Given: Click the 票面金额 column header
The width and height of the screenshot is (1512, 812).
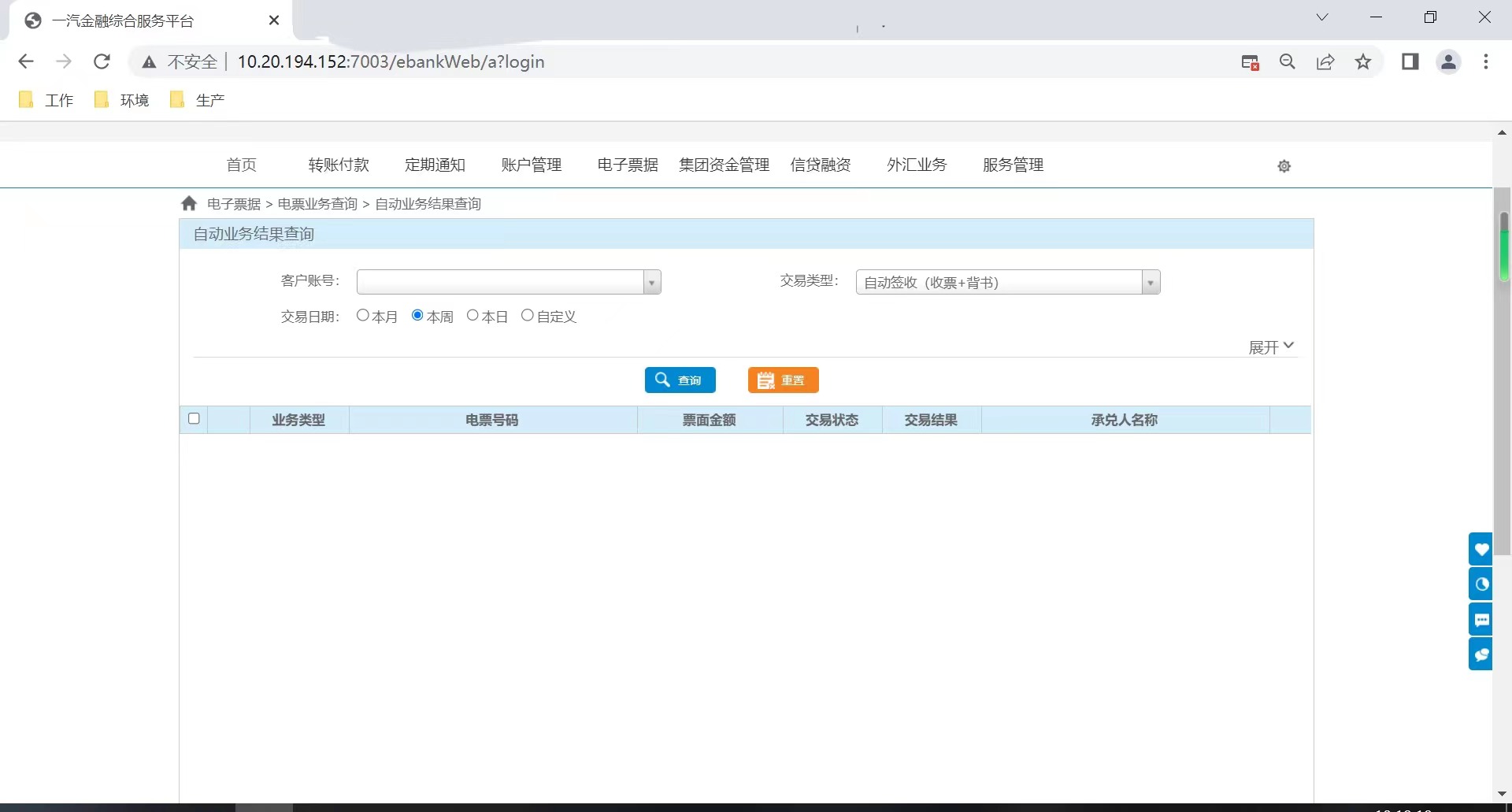Looking at the screenshot, I should point(710,420).
